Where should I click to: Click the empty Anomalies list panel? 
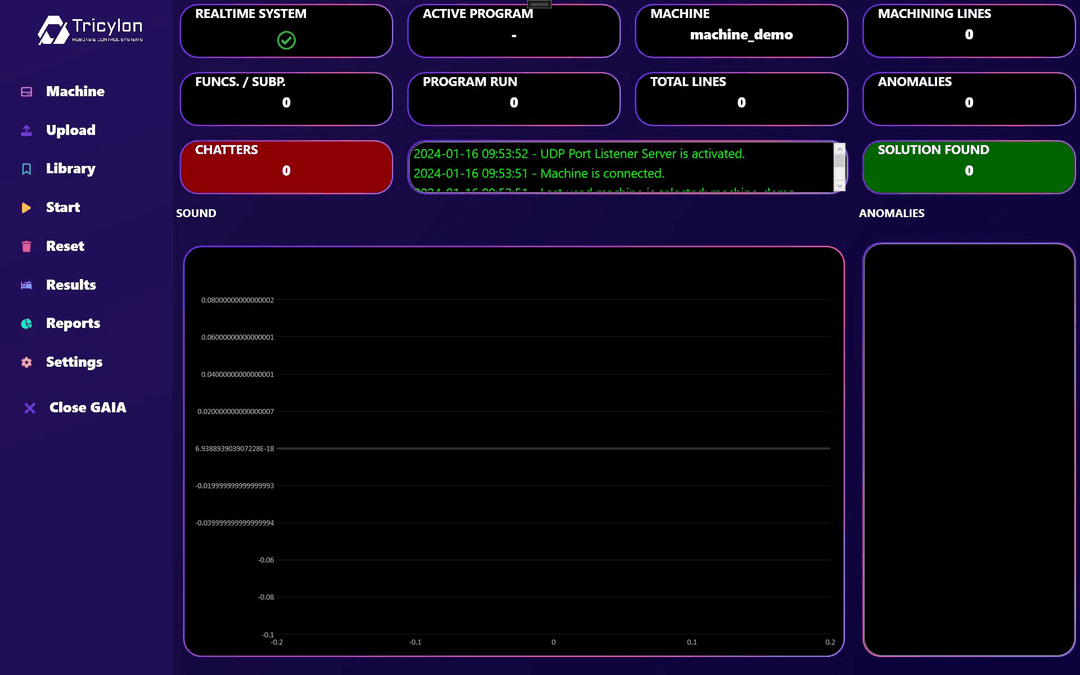(x=968, y=450)
